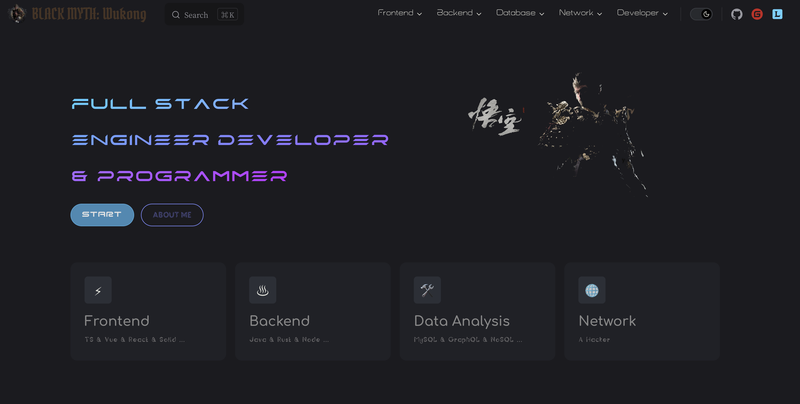Open the GitHub icon link
Viewport: 800px width, 404px height.
[x=736, y=14]
